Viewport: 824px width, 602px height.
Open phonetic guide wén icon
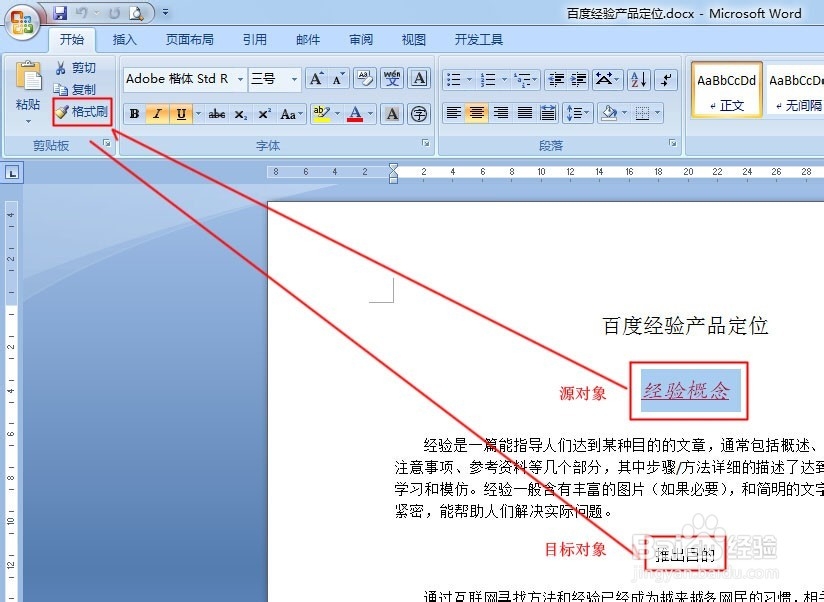pos(392,79)
